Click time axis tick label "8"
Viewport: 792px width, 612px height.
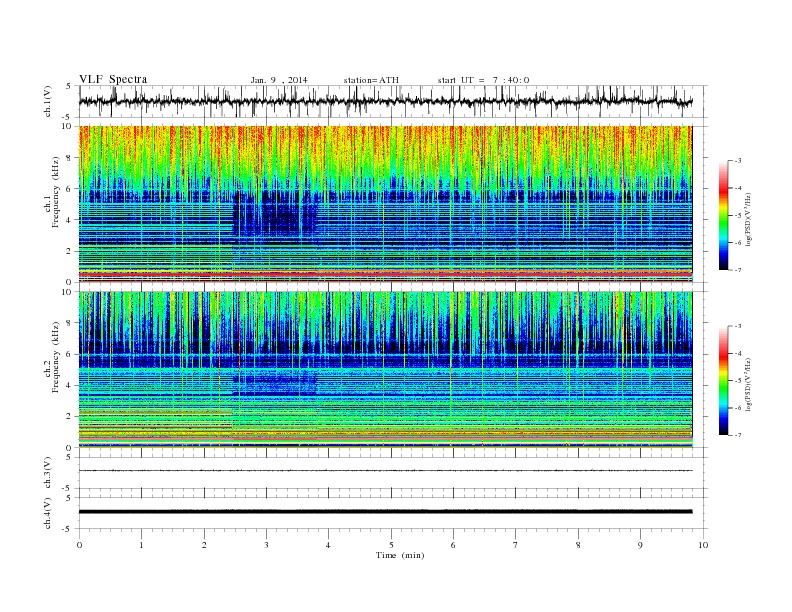[x=578, y=545]
